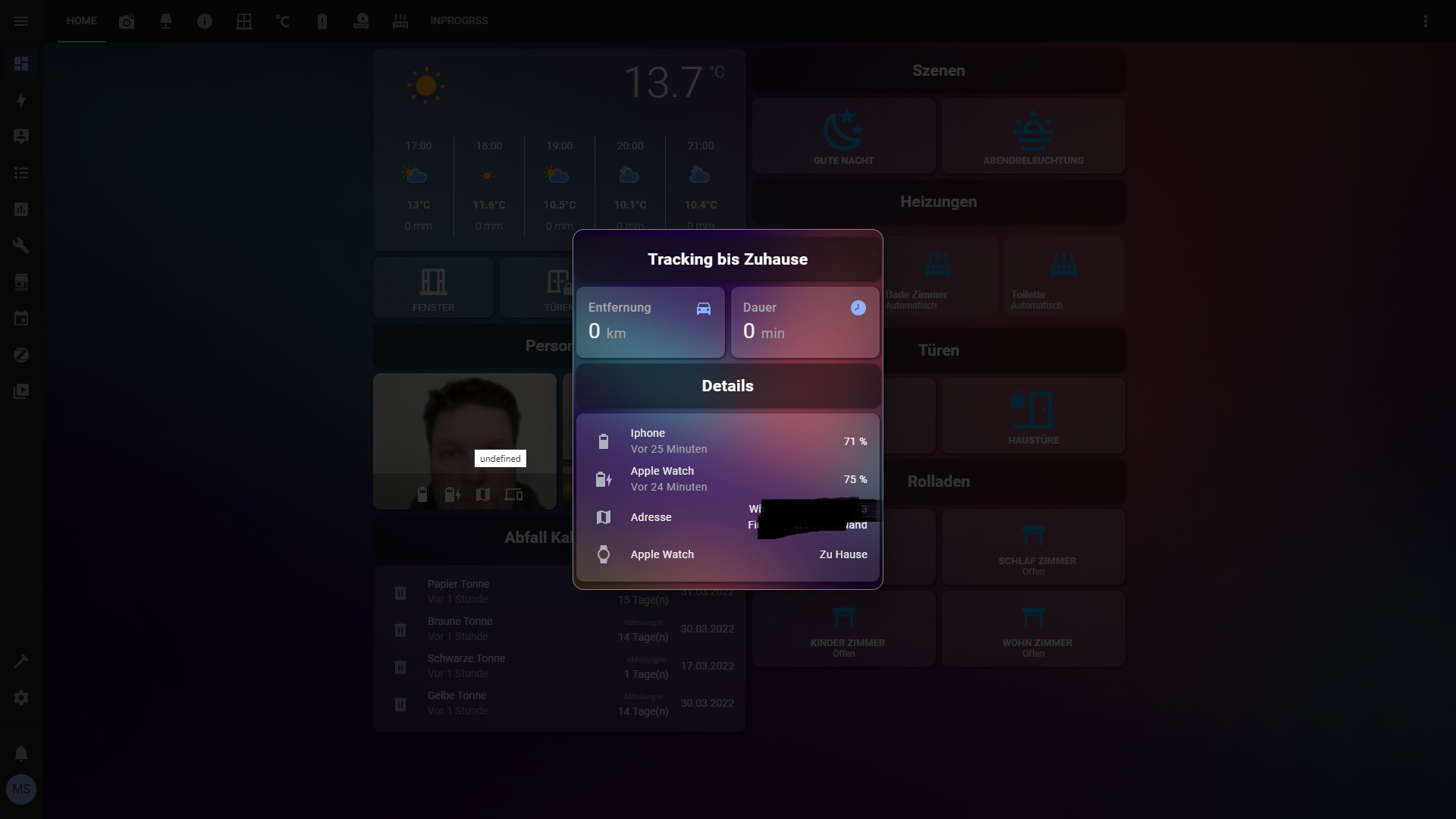Click the clock icon on the Dauer card

tap(858, 308)
